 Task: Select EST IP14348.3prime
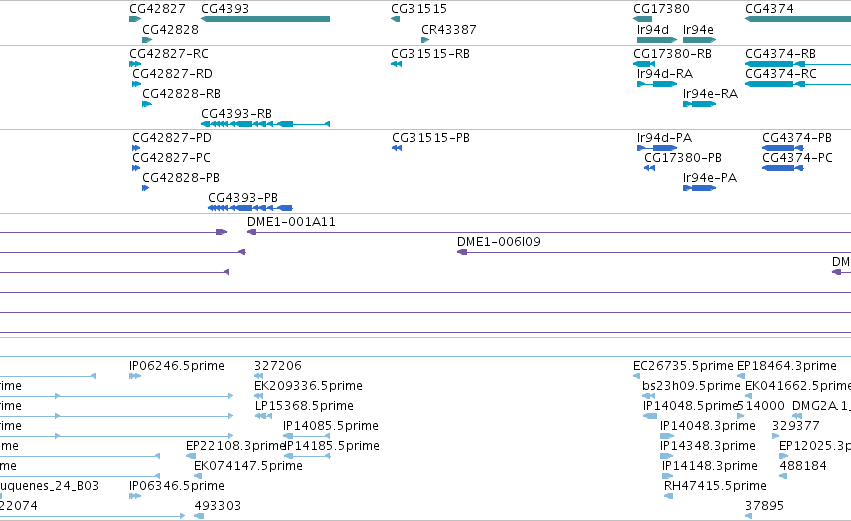pyautogui.click(x=708, y=446)
